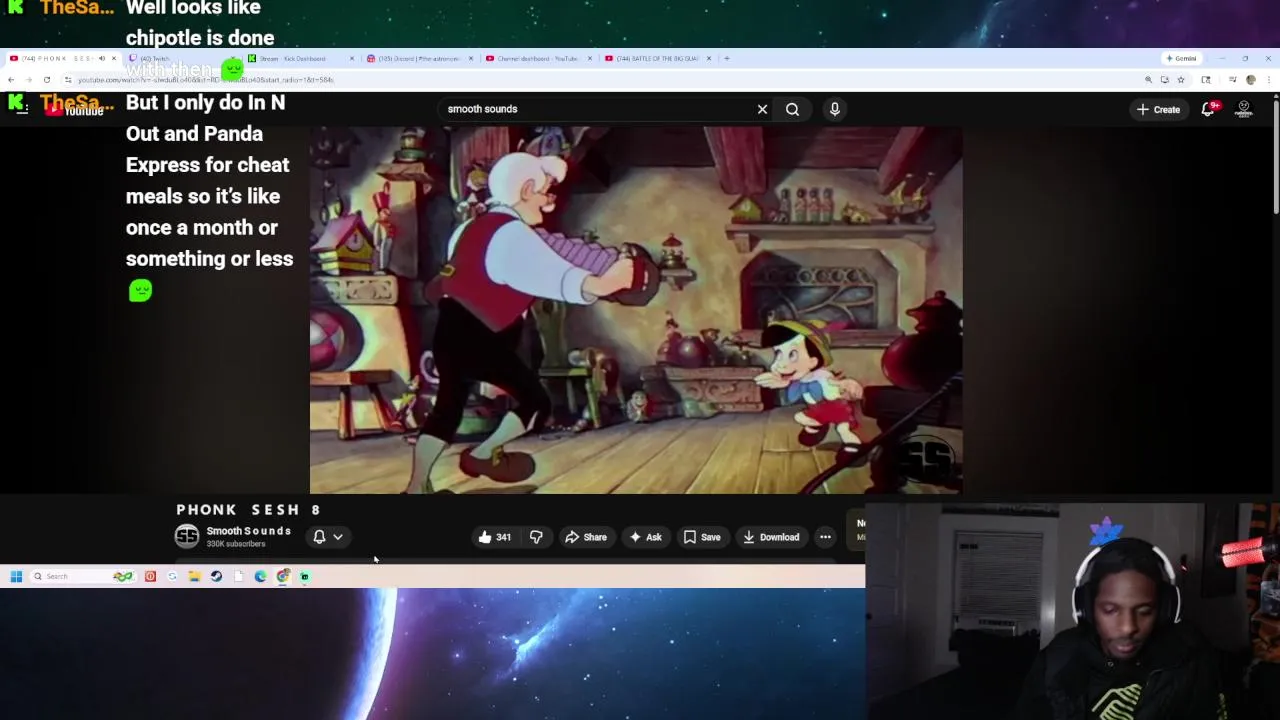Share the PHONK SESH 8 video
The width and height of the screenshot is (1280, 720).
(586, 537)
